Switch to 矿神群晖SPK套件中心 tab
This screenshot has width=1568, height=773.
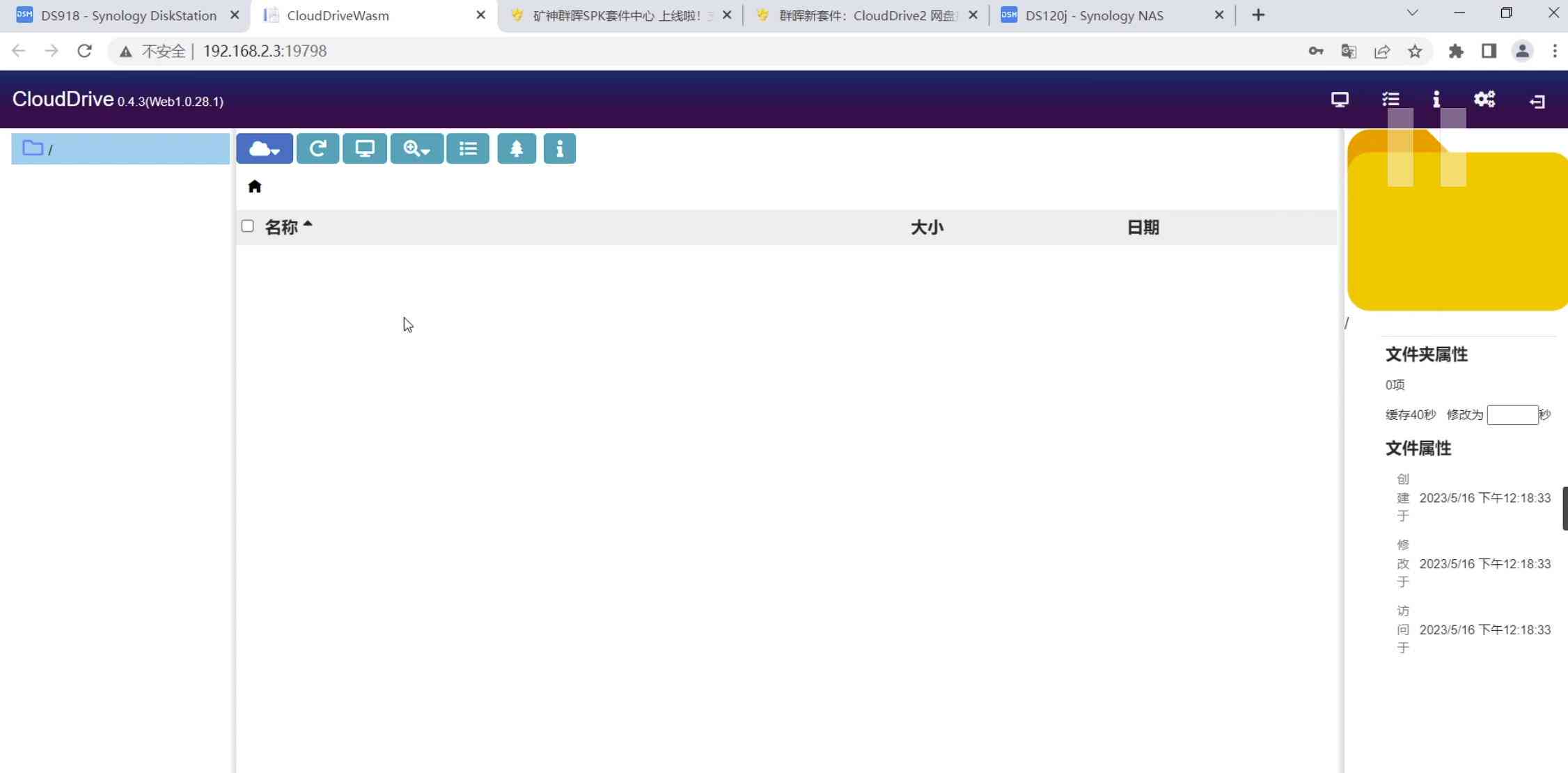pos(620,15)
